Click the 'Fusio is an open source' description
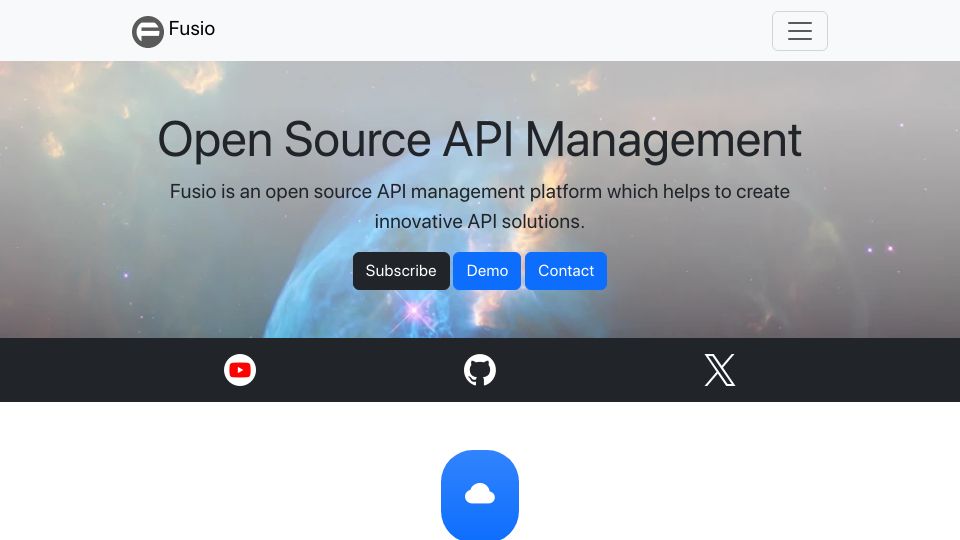The image size is (960, 540). coord(480,206)
